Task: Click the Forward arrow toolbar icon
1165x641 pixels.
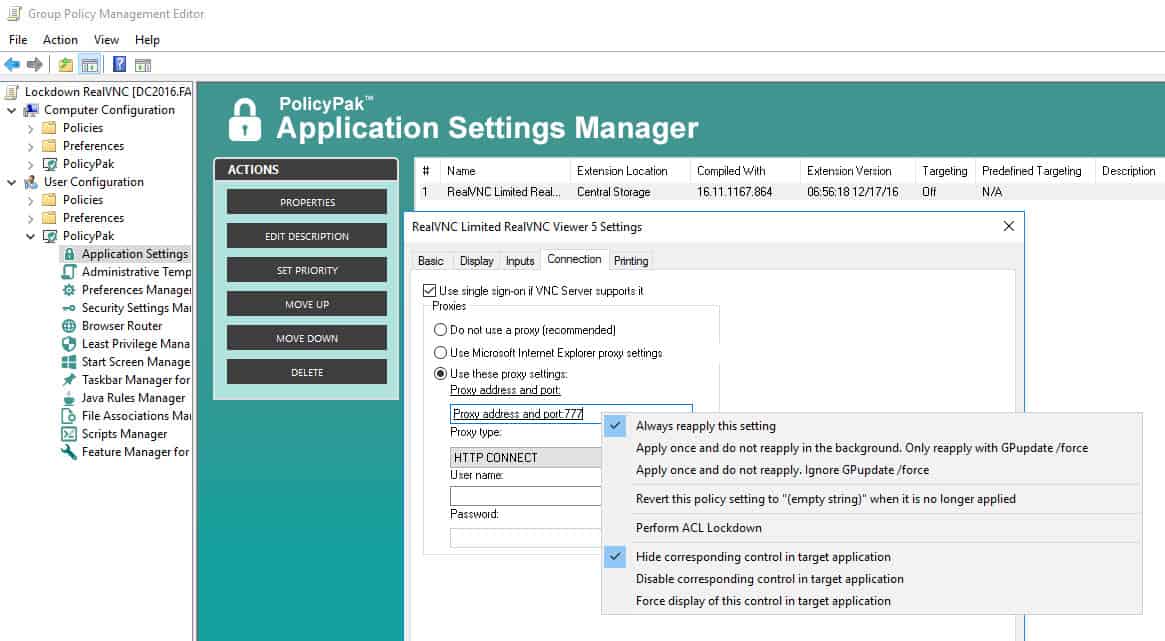Action: click(34, 65)
